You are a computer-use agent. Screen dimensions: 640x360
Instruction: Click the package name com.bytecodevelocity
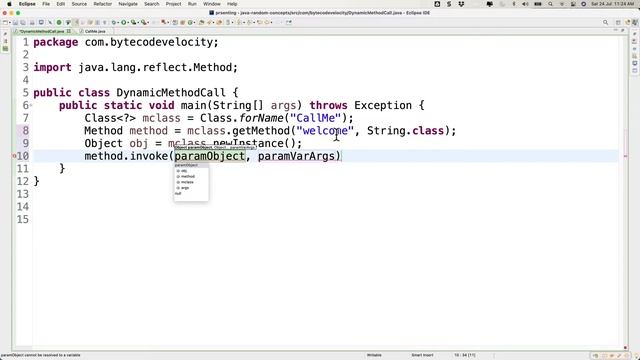(149, 42)
